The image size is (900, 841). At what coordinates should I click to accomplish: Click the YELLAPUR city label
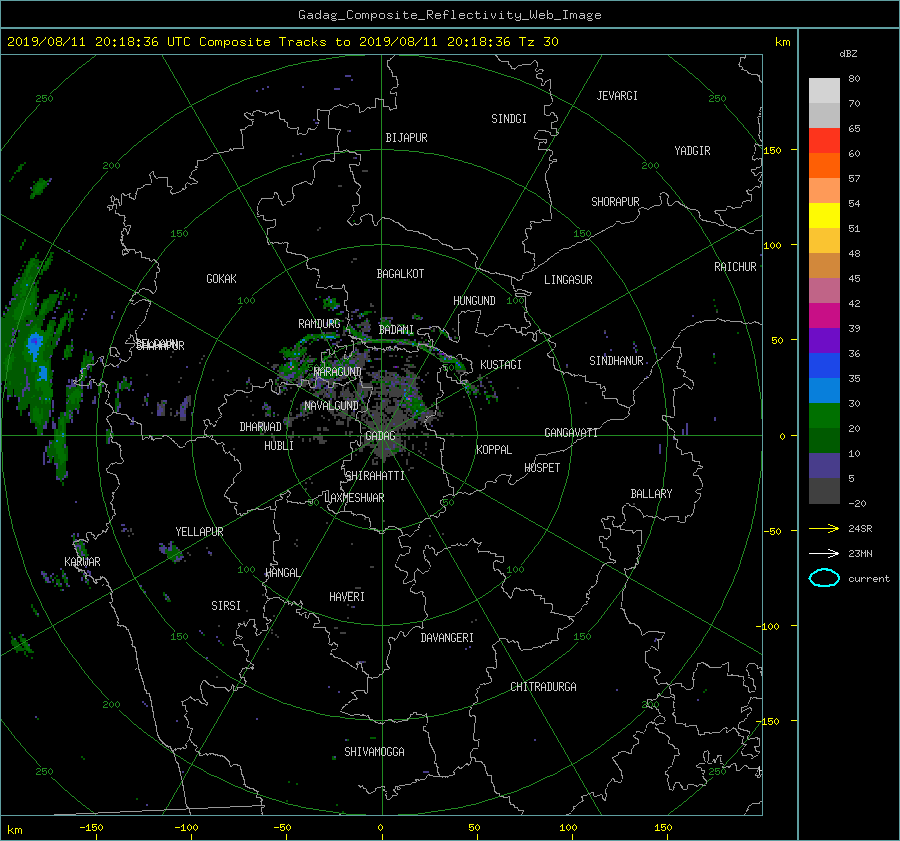[199, 532]
